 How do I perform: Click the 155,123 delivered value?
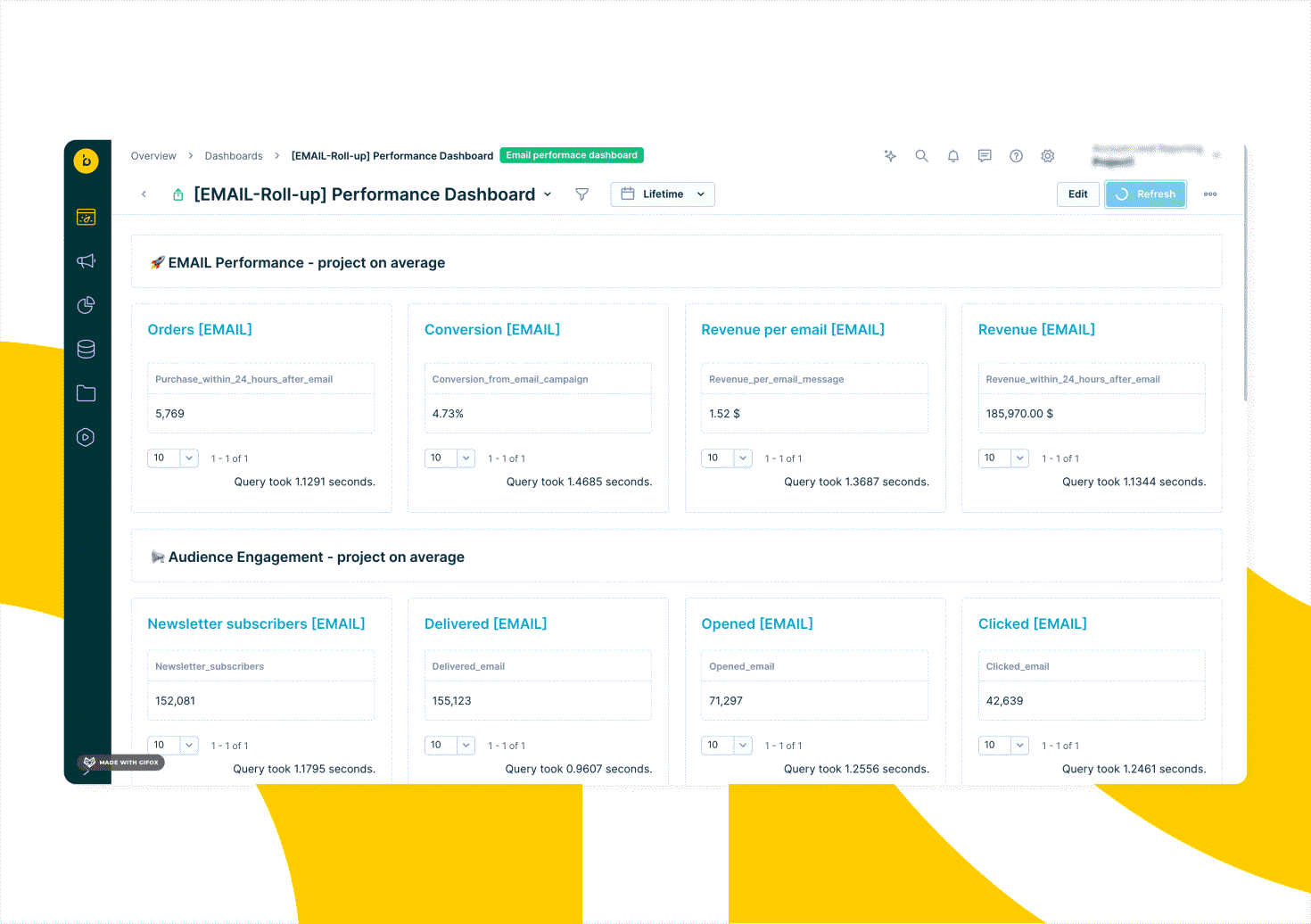(451, 701)
